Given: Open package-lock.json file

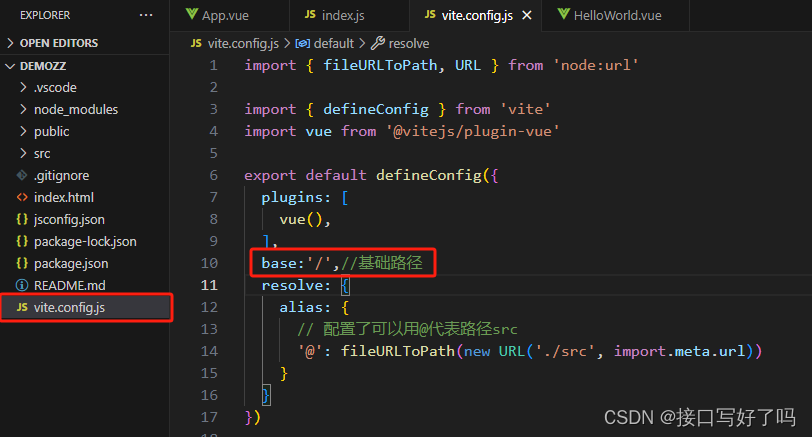Looking at the screenshot, I should coord(85,242).
